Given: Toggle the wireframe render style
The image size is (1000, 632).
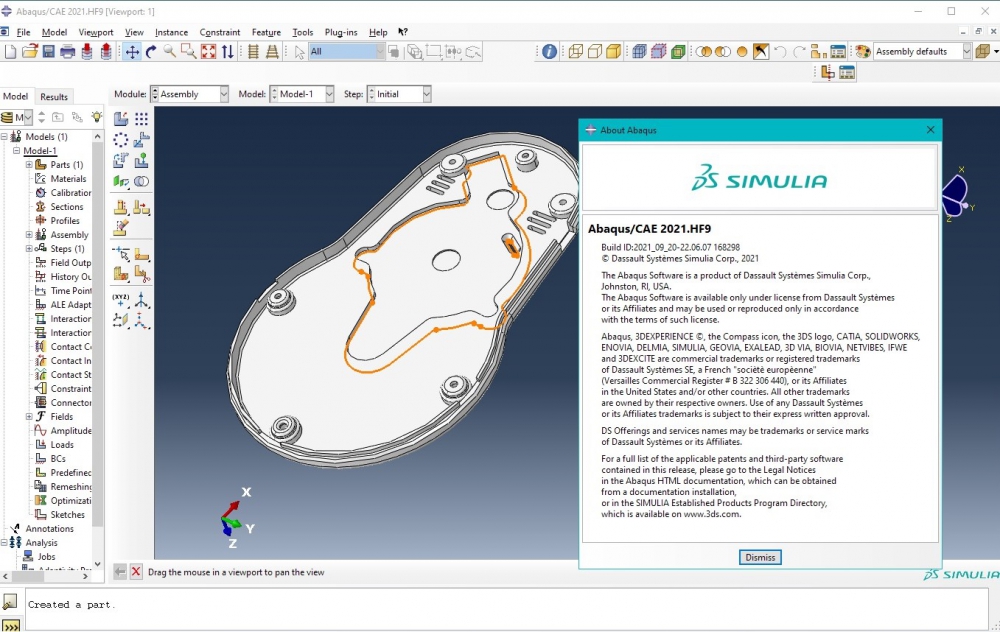Looking at the screenshot, I should click(575, 51).
